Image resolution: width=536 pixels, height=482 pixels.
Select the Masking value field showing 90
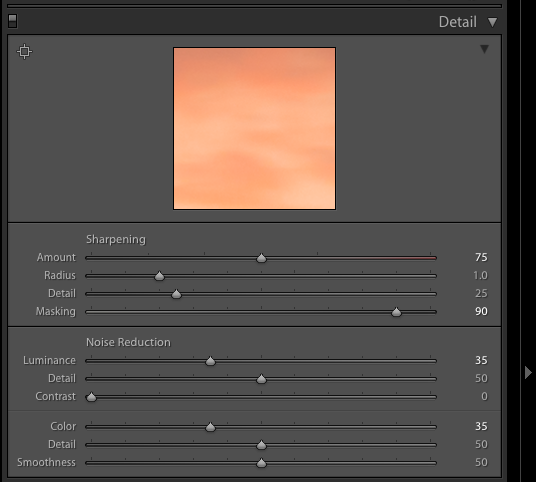481,311
